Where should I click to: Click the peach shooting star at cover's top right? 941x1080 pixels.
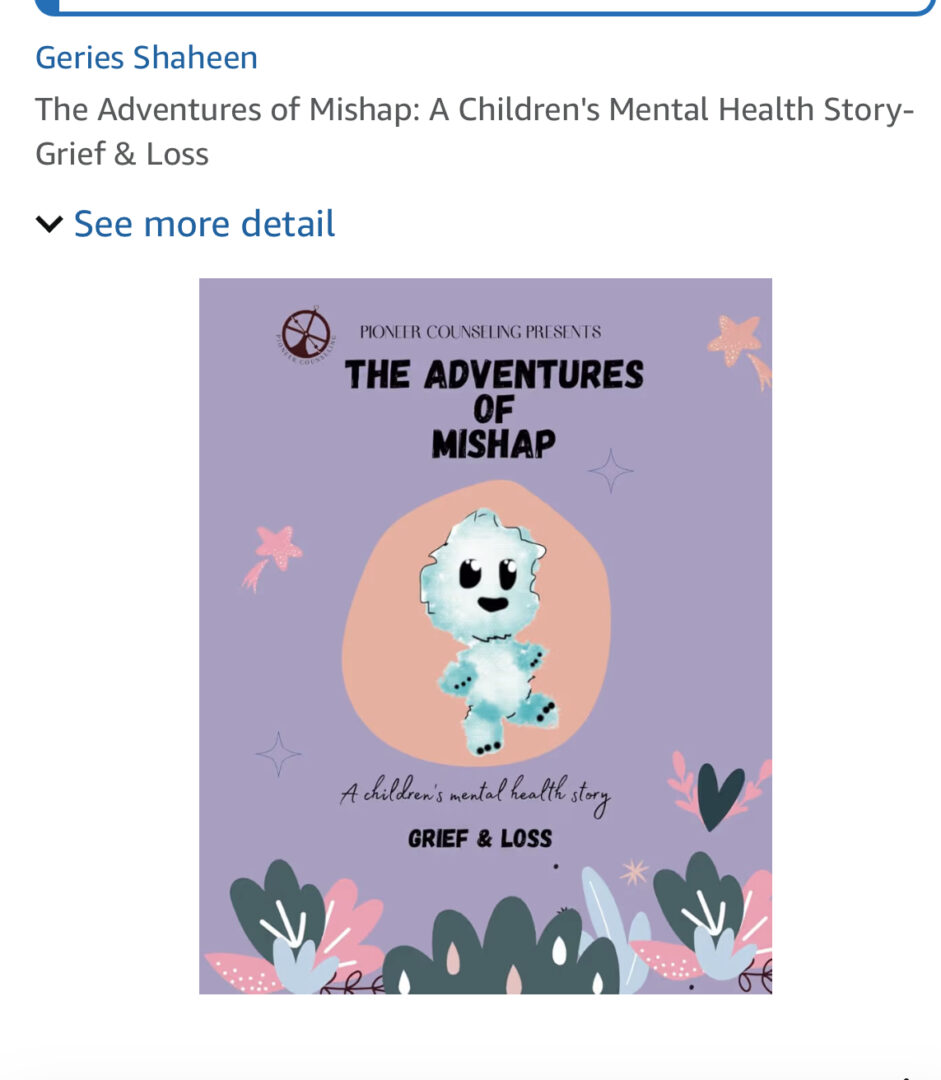[x=740, y=350]
